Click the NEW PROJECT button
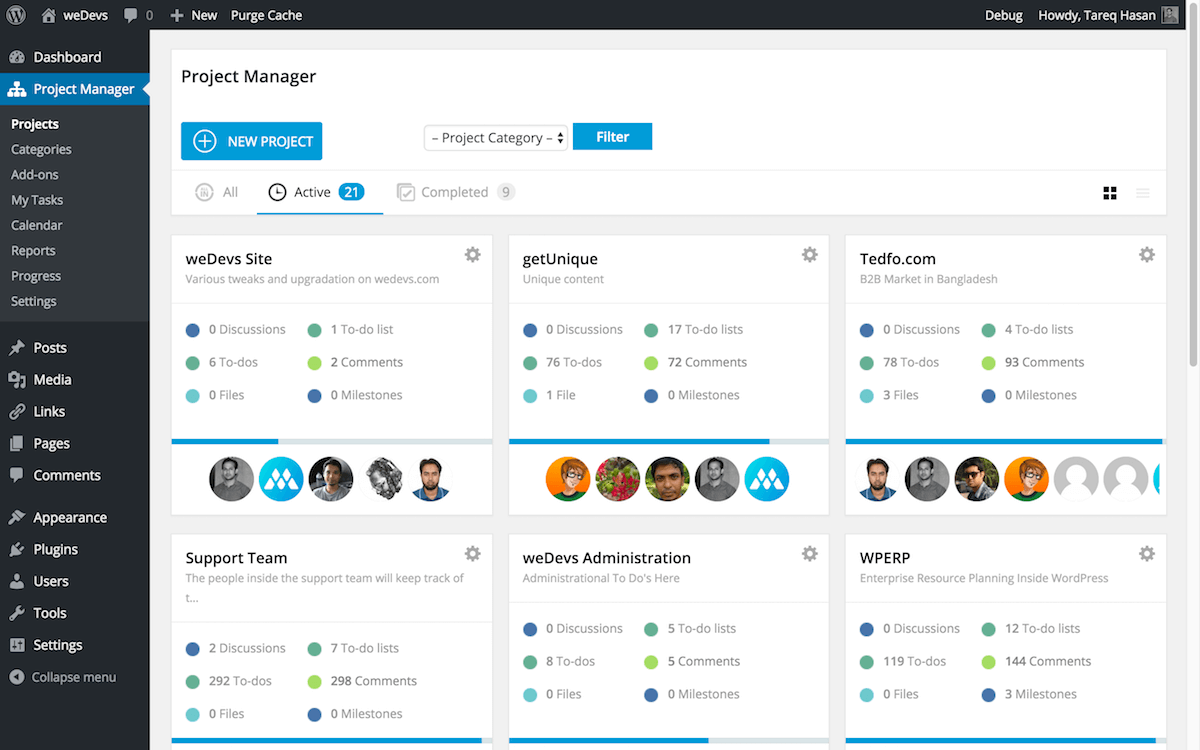The image size is (1200, 750). point(251,141)
